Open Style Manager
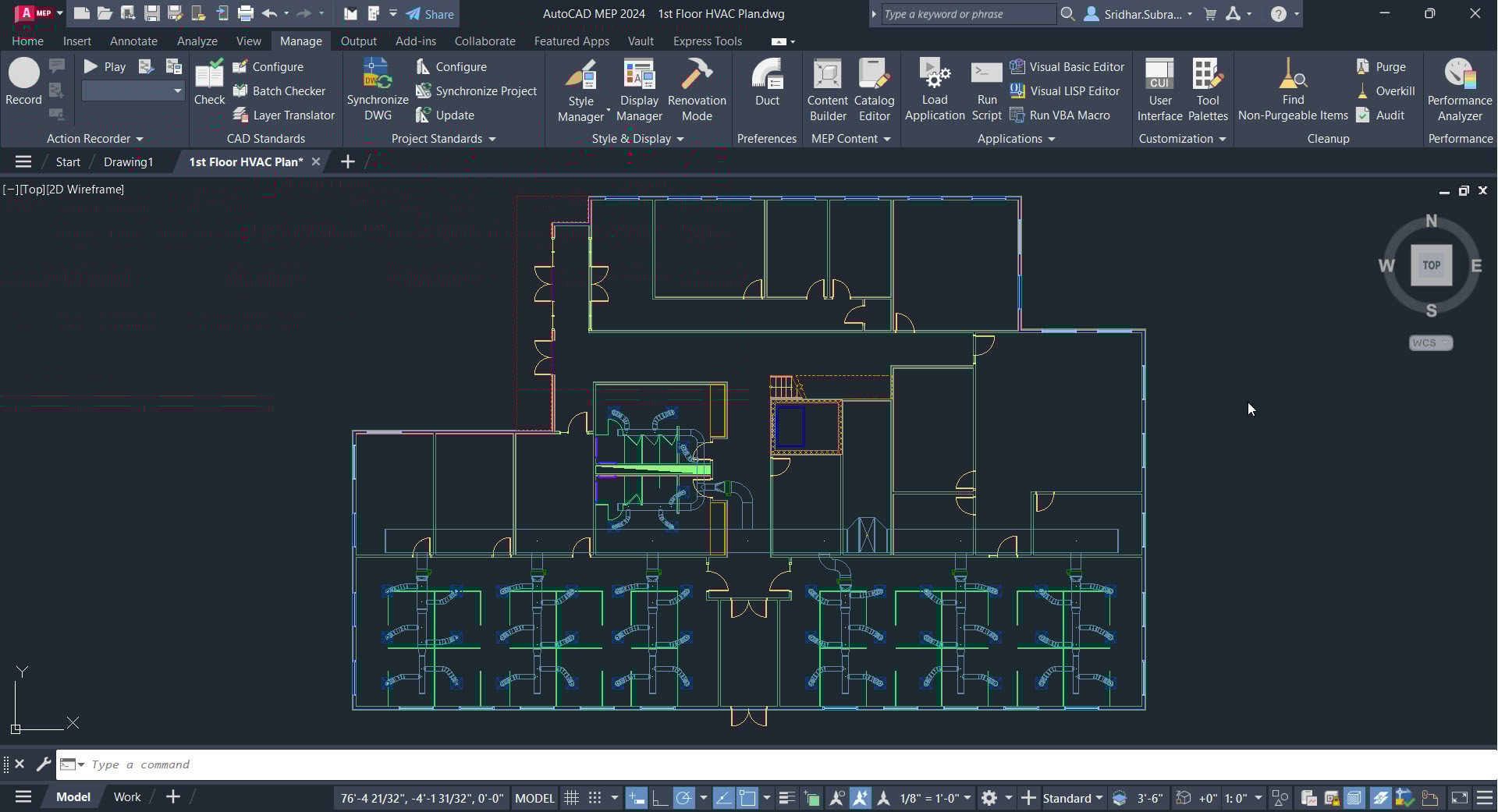The height and width of the screenshot is (812, 1498). [580, 90]
